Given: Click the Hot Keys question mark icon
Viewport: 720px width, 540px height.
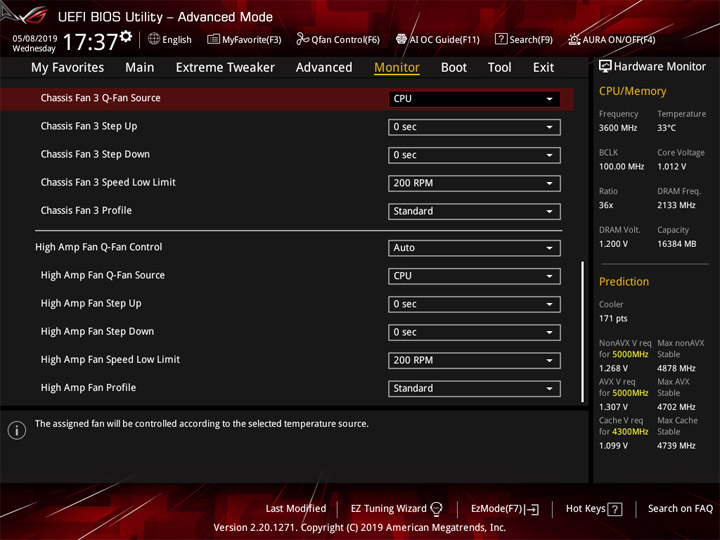Looking at the screenshot, I should [x=615, y=509].
